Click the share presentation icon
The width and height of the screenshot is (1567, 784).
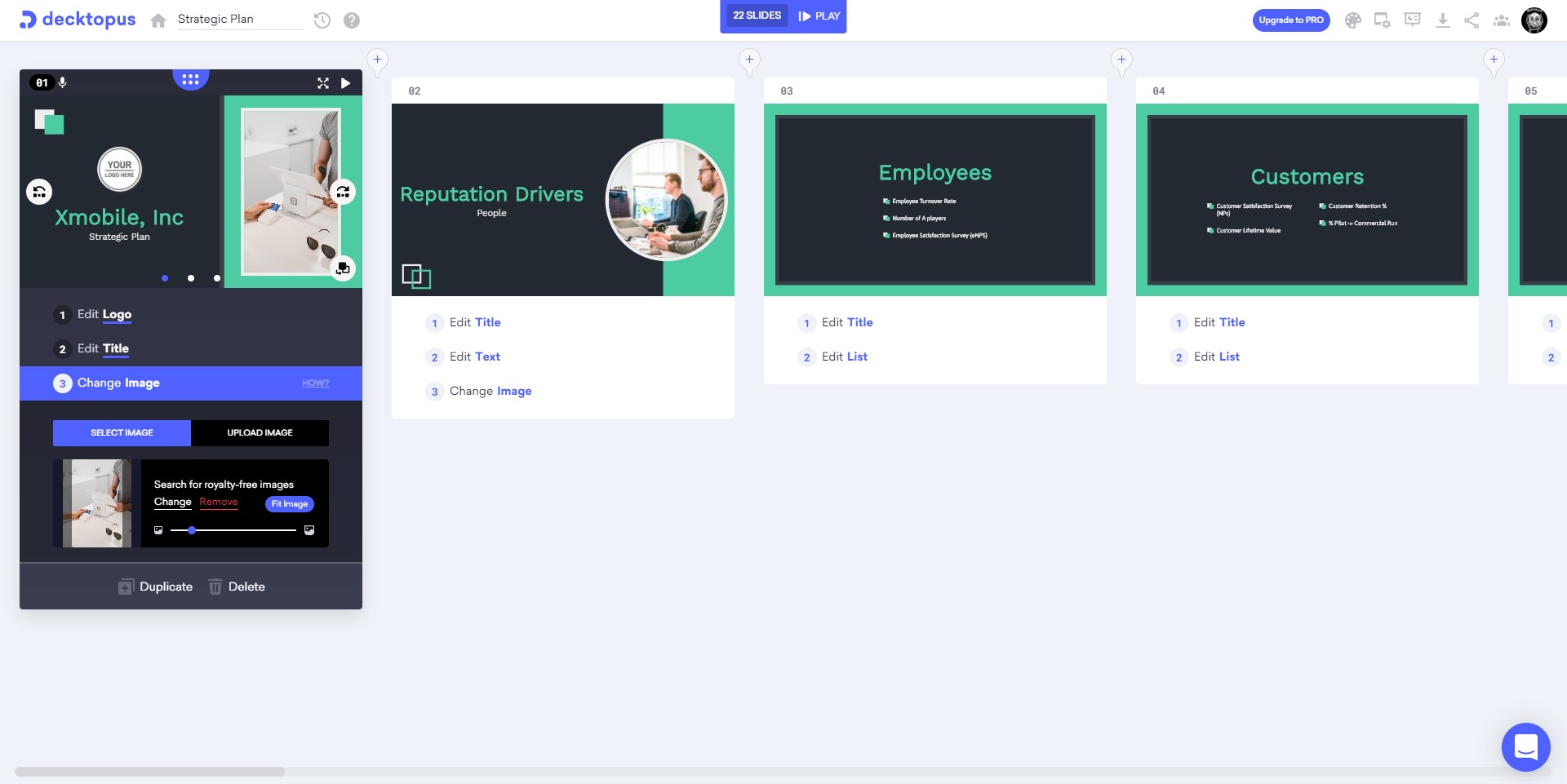1472,20
